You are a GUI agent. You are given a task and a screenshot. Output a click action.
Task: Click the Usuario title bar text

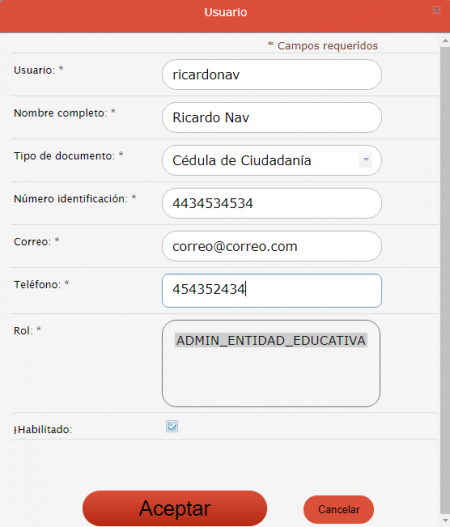click(226, 12)
